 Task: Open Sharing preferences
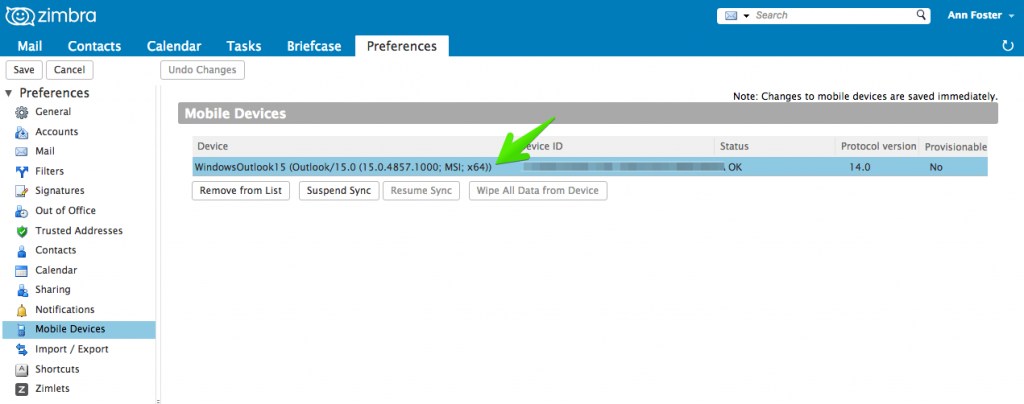[53, 290]
